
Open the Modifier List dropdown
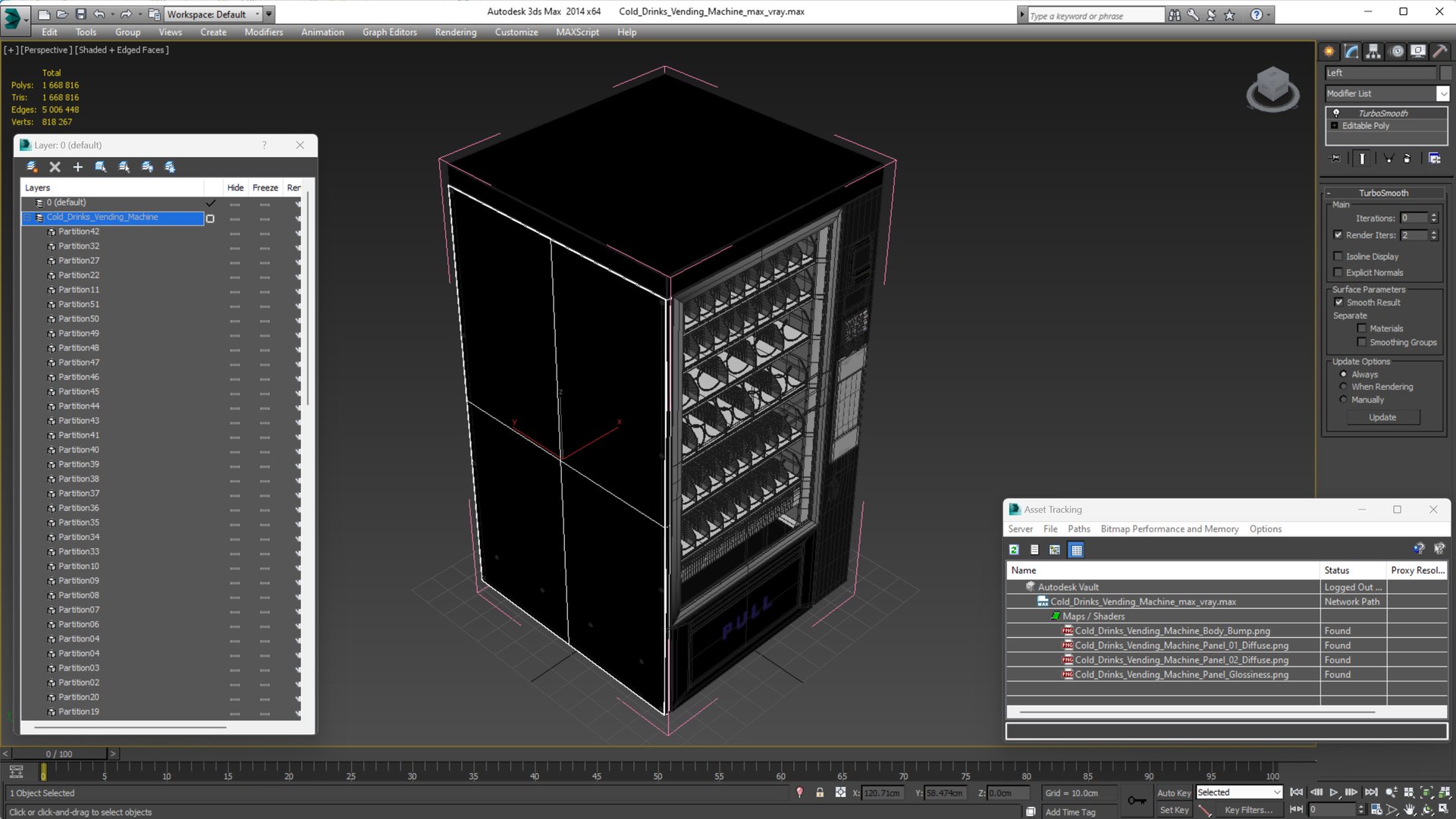pos(1442,93)
